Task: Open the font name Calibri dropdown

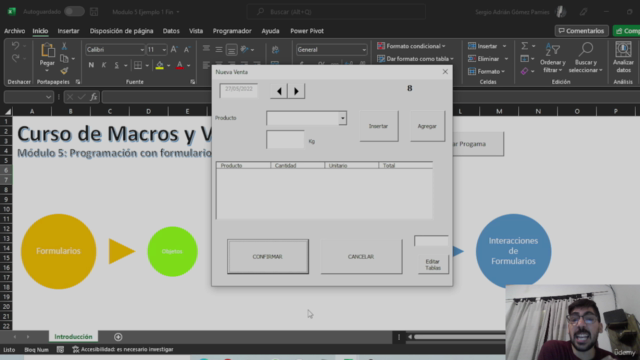Action: 142,50
